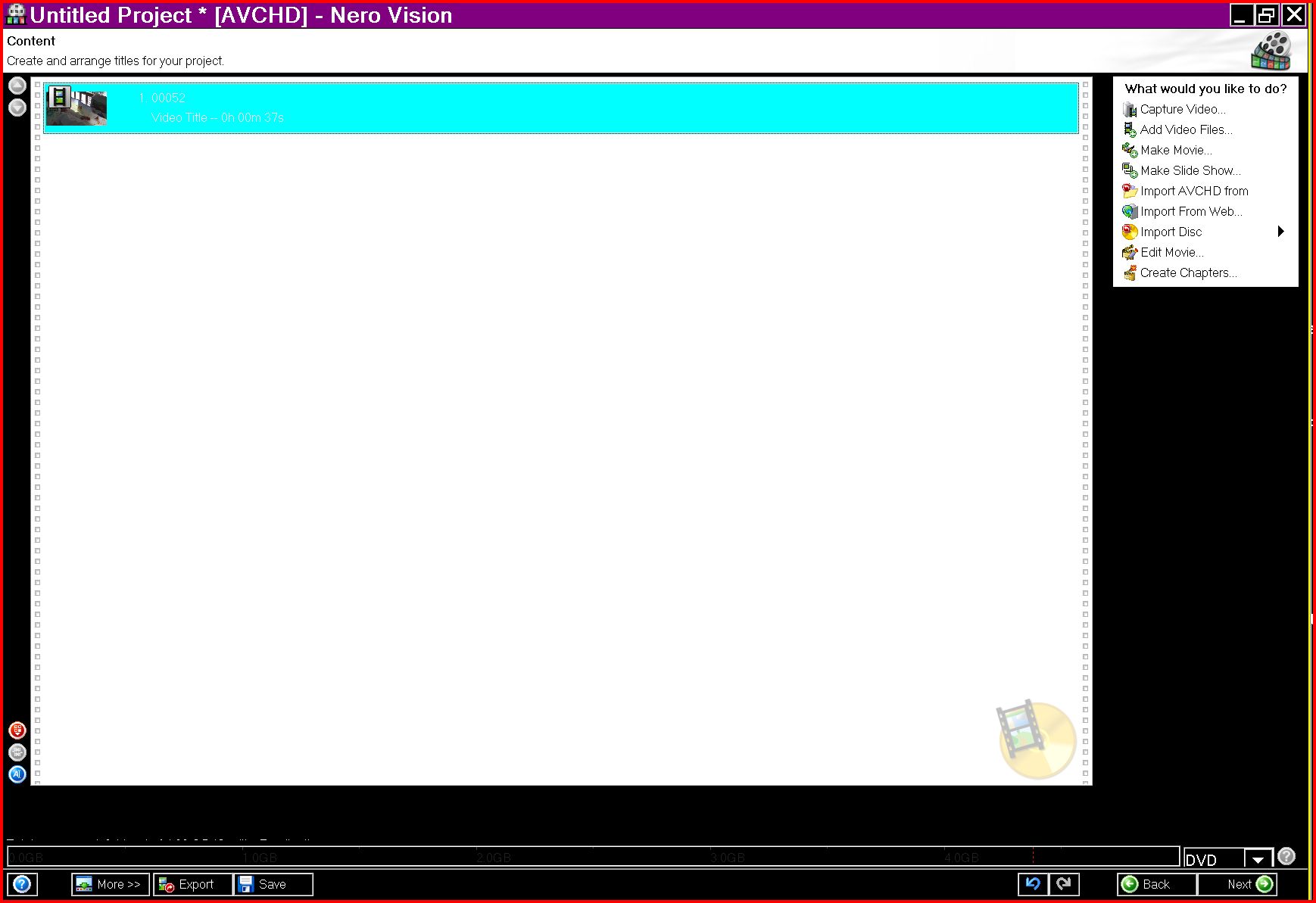
Task: Open Create Chapters option
Action: [1188, 272]
